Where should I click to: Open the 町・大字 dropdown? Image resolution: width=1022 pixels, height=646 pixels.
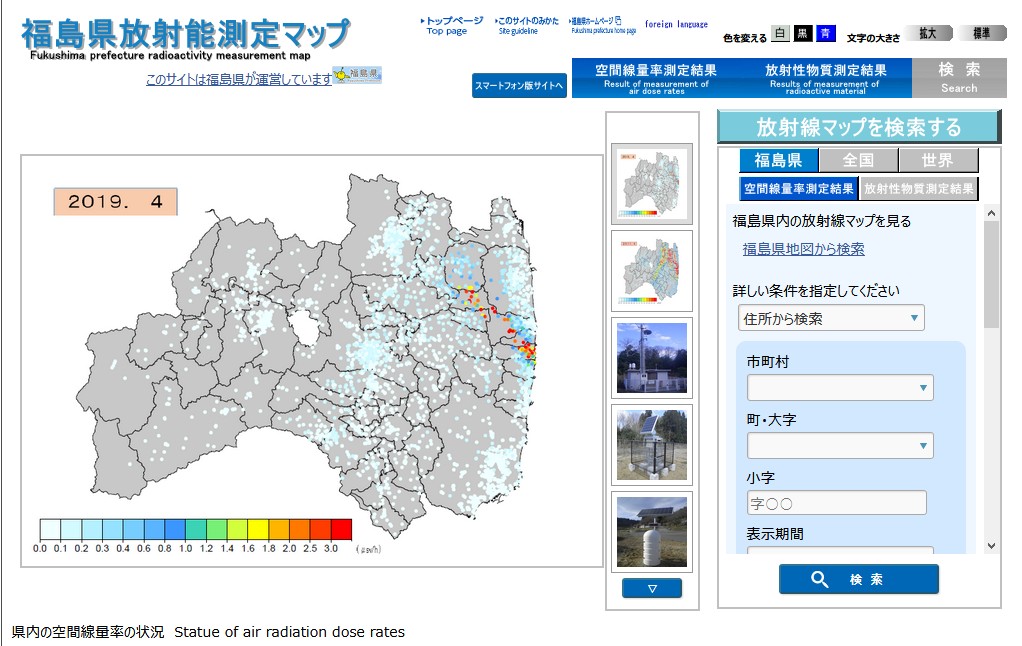pyautogui.click(x=840, y=446)
